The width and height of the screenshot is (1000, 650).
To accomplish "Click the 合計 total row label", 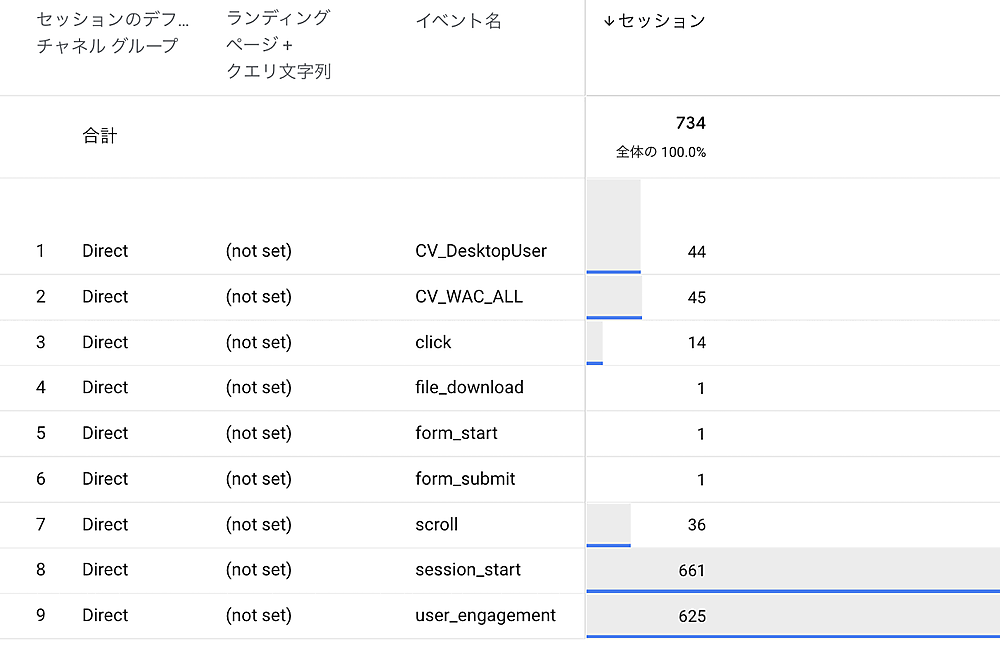I will (100, 136).
